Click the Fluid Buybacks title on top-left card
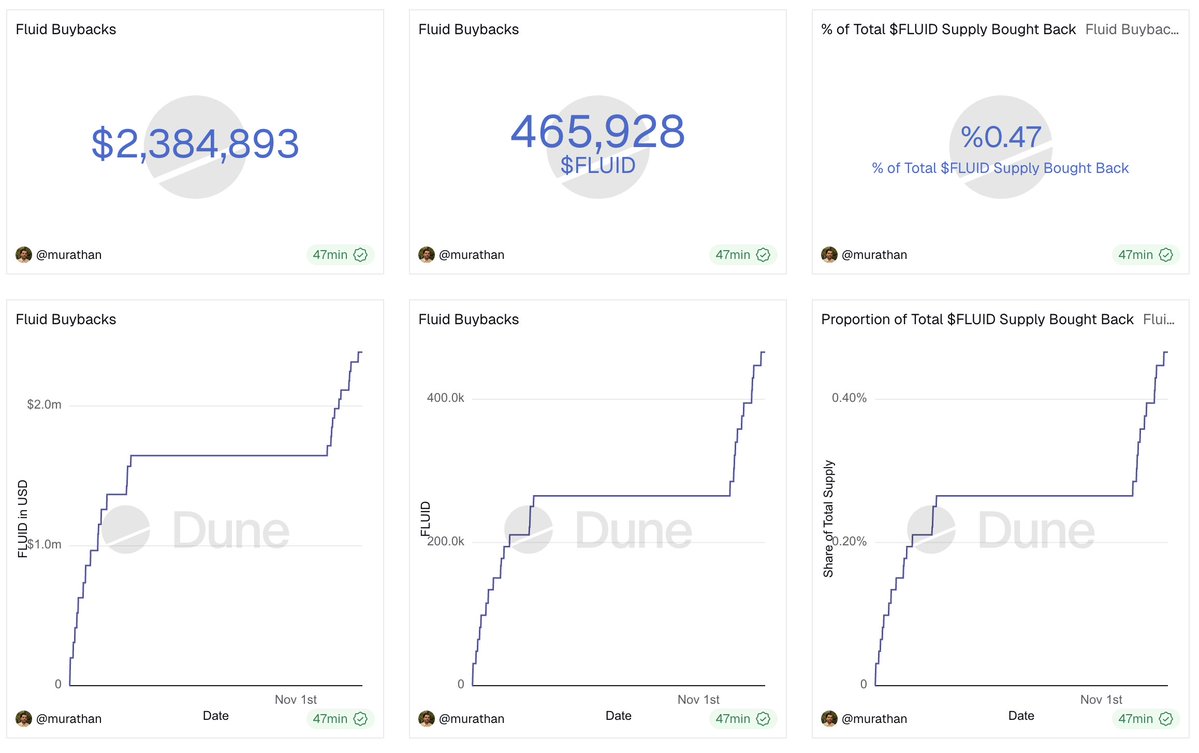The width and height of the screenshot is (1199, 753). coord(64,29)
